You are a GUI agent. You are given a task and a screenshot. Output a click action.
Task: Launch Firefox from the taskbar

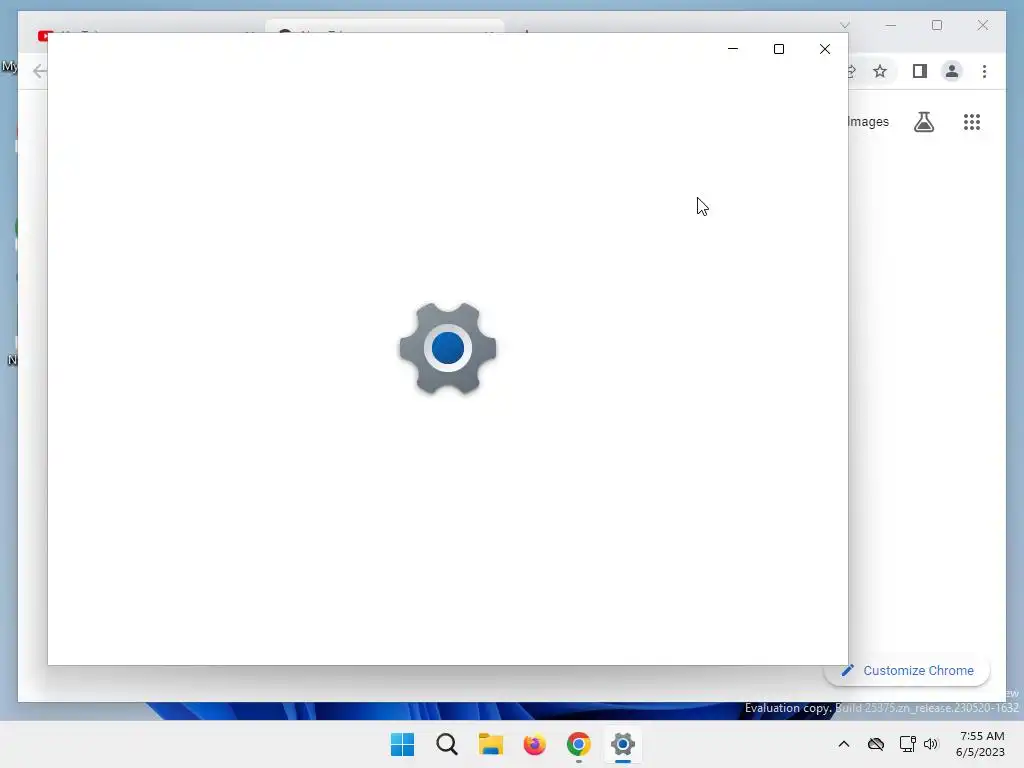(x=534, y=744)
